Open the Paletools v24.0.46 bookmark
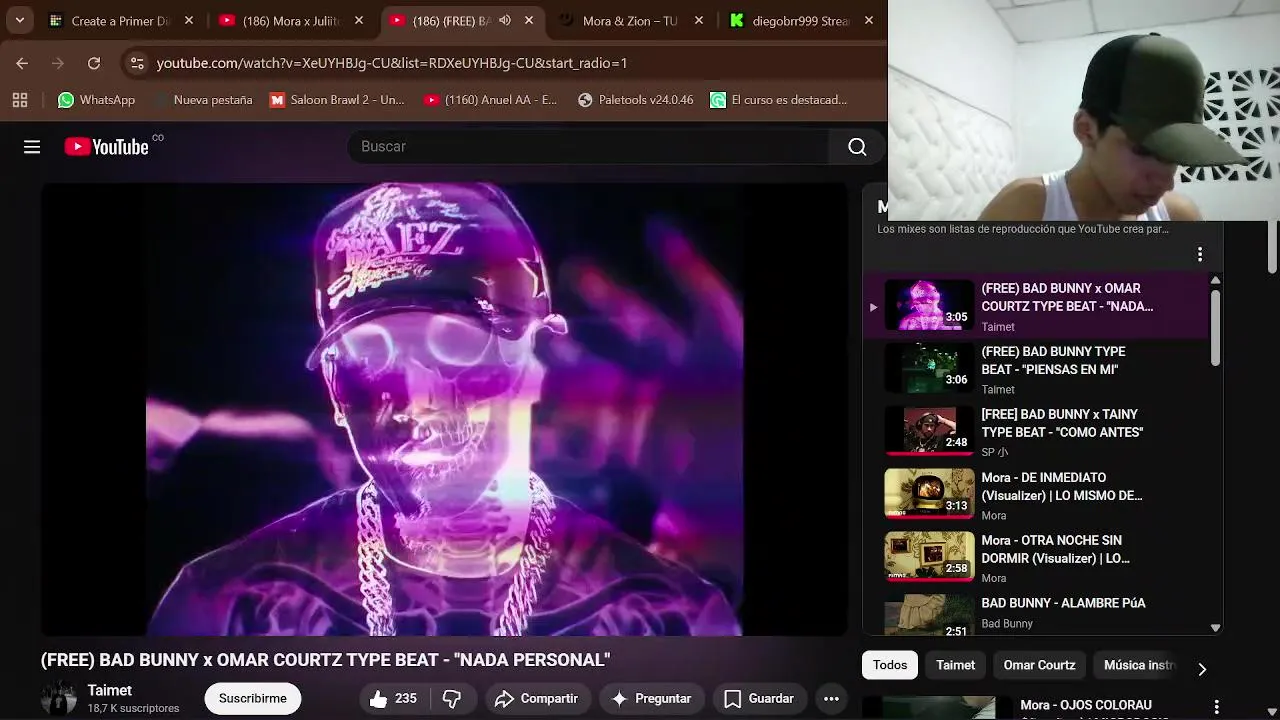This screenshot has width=1280, height=720. [x=636, y=100]
